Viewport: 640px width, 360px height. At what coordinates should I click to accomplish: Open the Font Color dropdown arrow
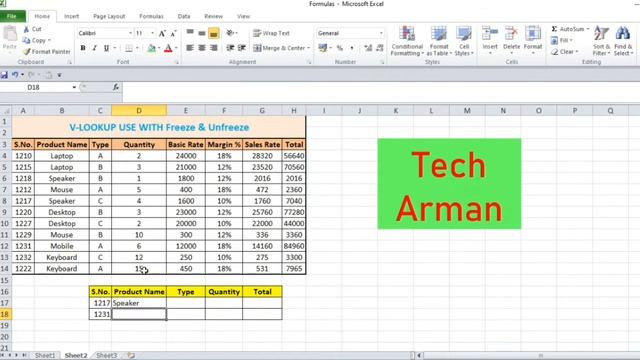tap(176, 48)
